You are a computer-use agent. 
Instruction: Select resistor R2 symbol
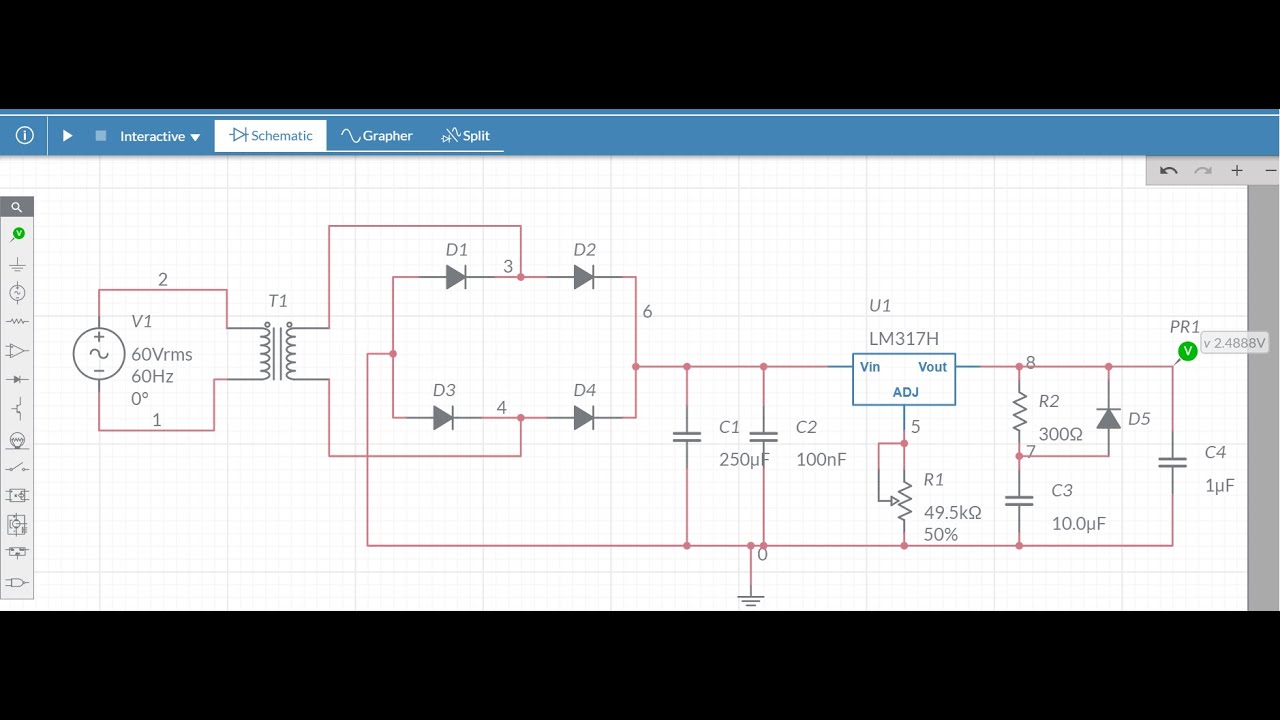[x=1019, y=411]
